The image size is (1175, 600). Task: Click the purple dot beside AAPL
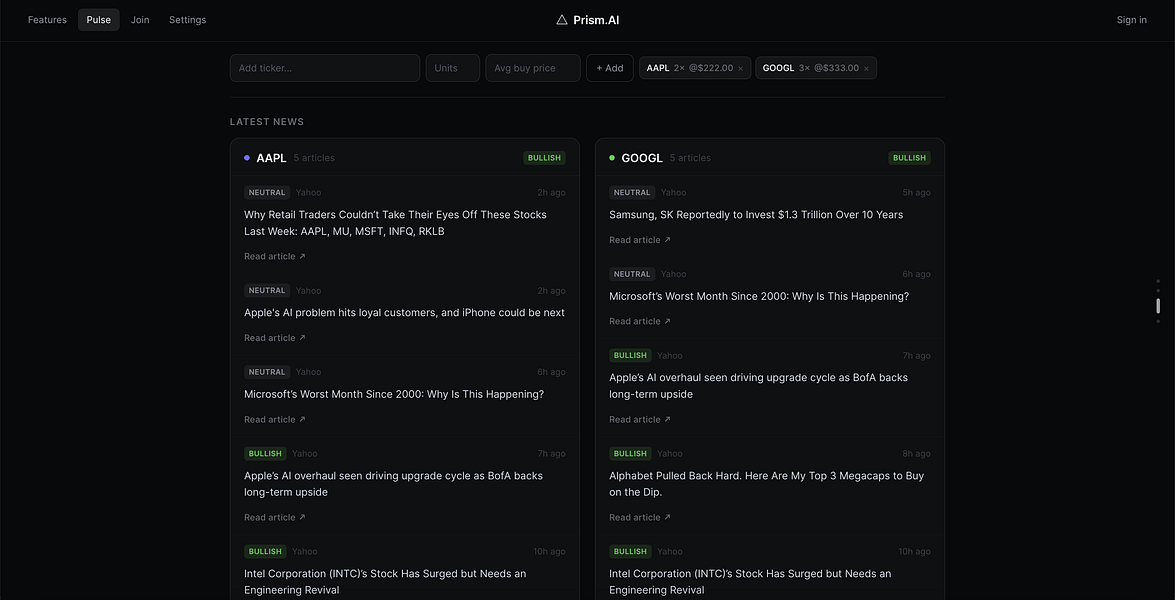tap(247, 158)
